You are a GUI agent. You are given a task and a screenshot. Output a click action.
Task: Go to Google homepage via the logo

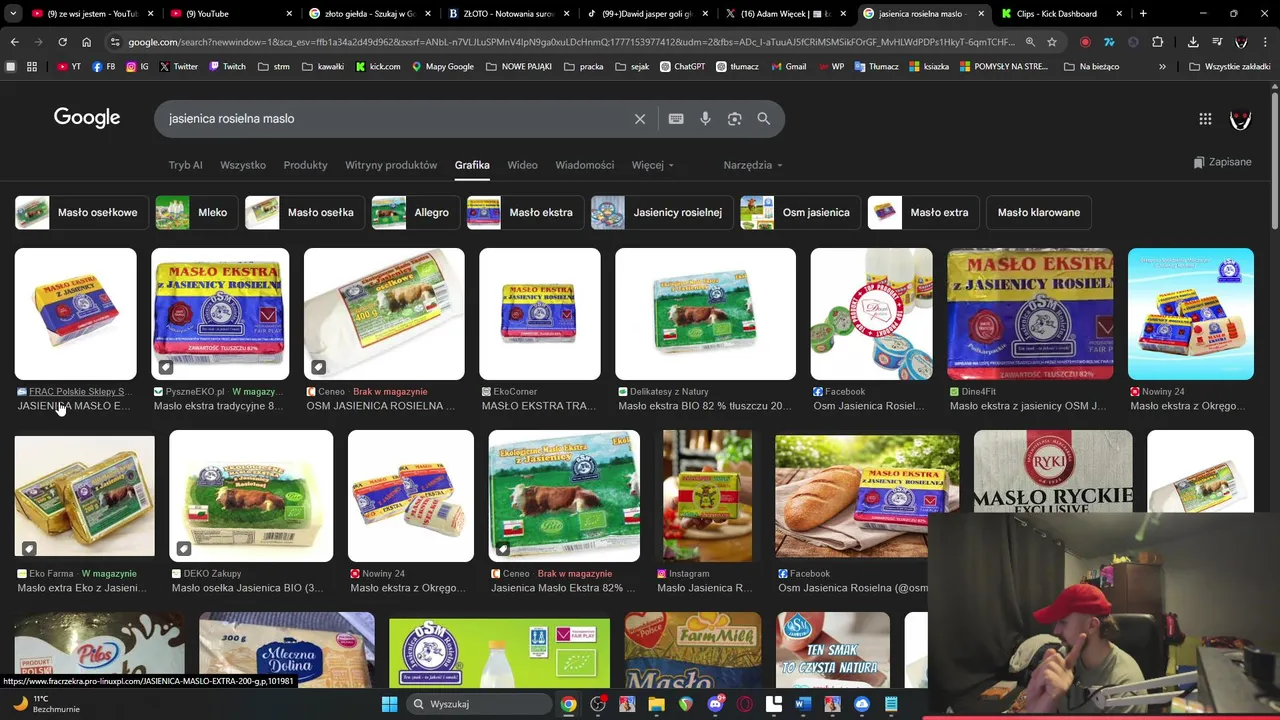click(87, 118)
